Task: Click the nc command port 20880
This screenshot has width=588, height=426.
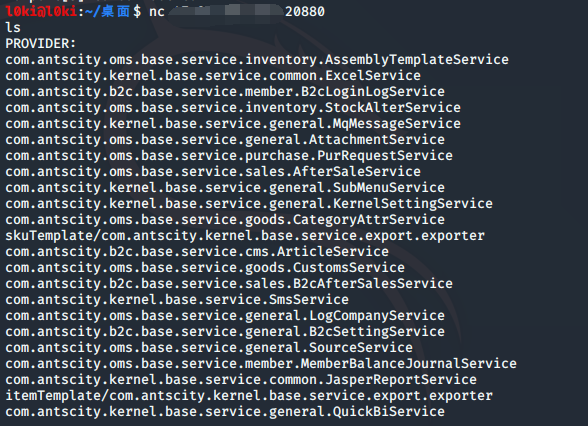Action: pyautogui.click(x=305, y=12)
